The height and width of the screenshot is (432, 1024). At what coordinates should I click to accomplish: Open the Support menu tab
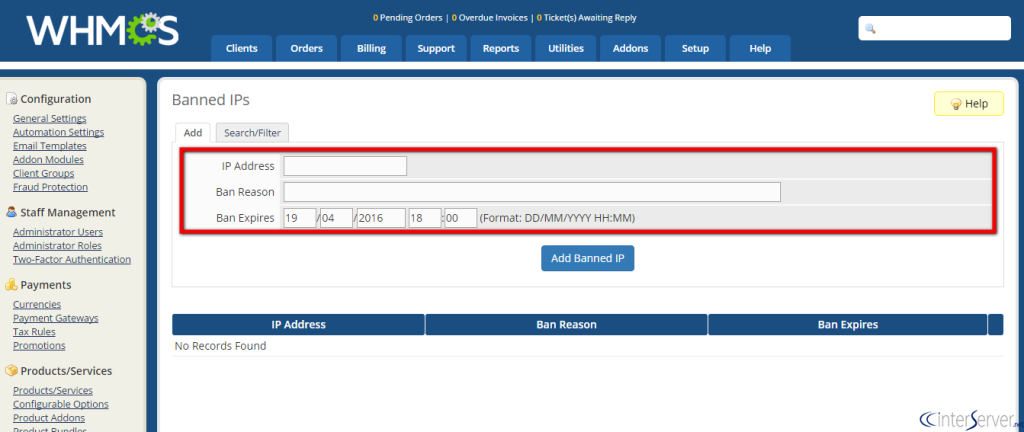pyautogui.click(x=436, y=48)
